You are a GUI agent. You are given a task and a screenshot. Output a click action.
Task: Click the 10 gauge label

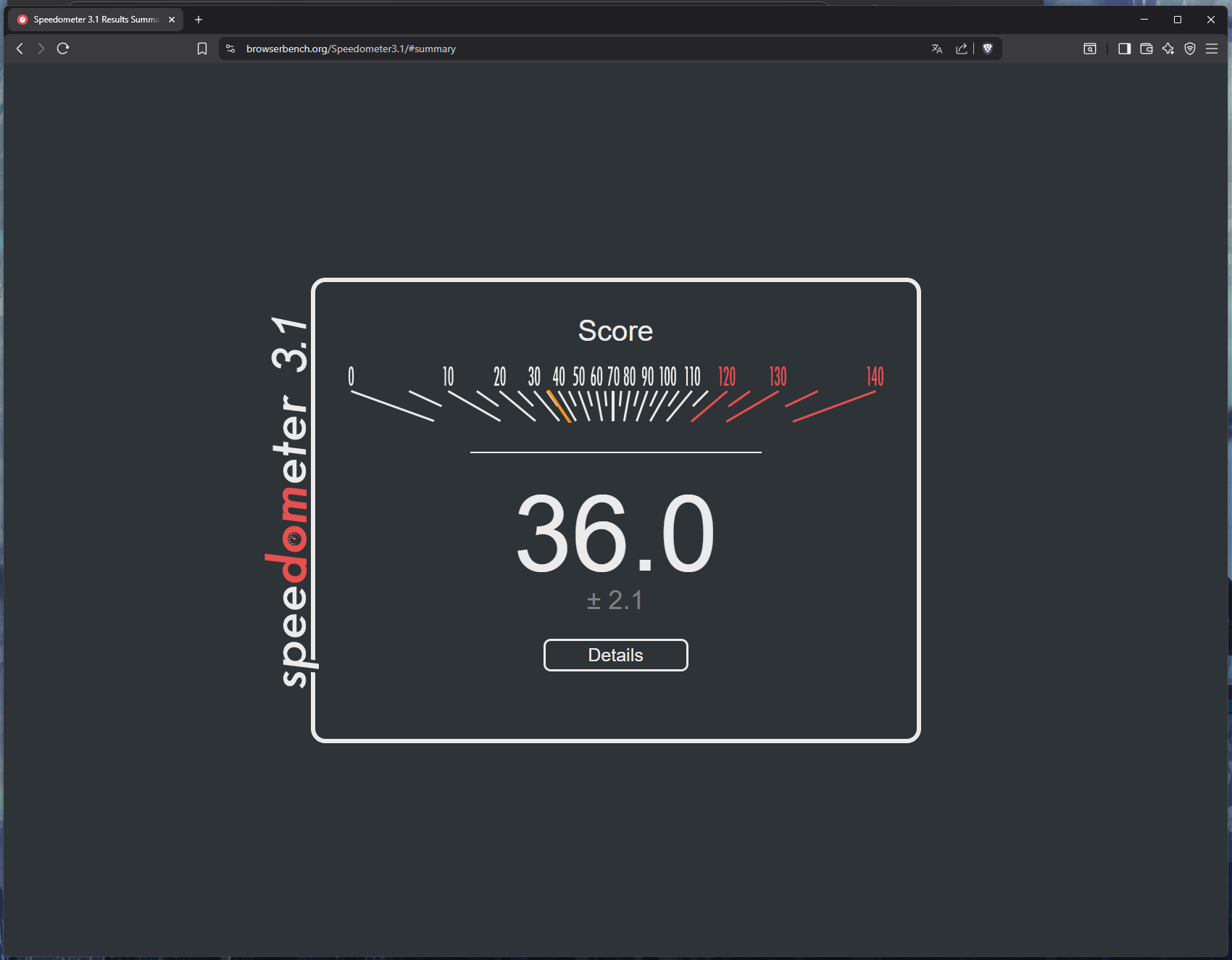click(449, 376)
